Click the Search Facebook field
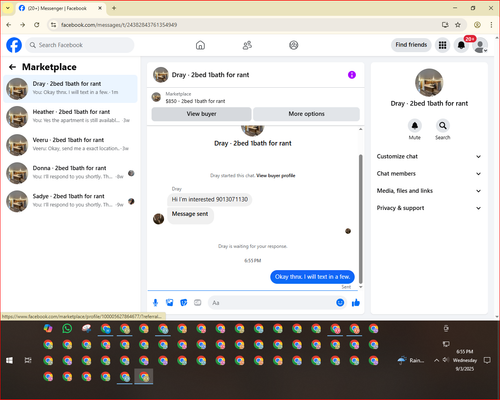The image size is (500, 400). click(80, 45)
